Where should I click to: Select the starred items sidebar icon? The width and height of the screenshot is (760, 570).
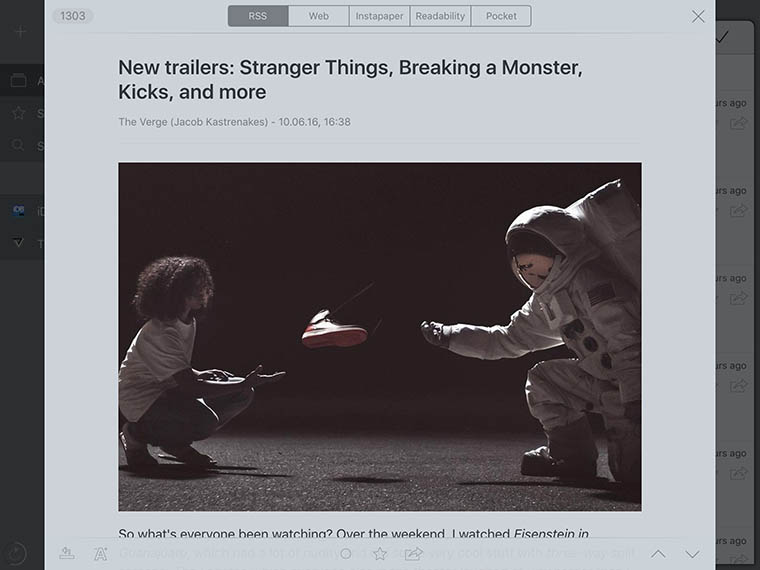(x=18, y=113)
